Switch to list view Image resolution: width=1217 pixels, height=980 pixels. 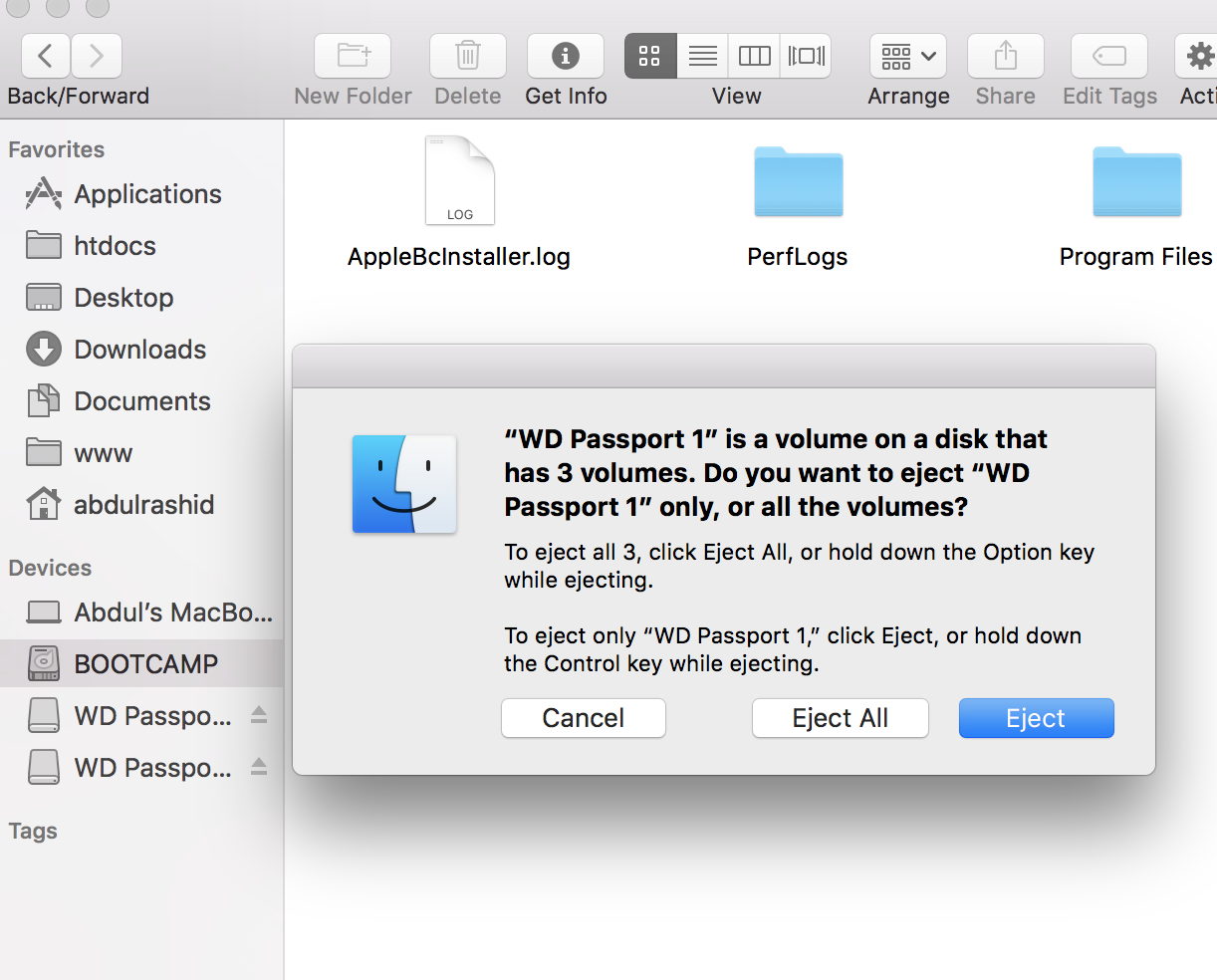click(x=703, y=56)
